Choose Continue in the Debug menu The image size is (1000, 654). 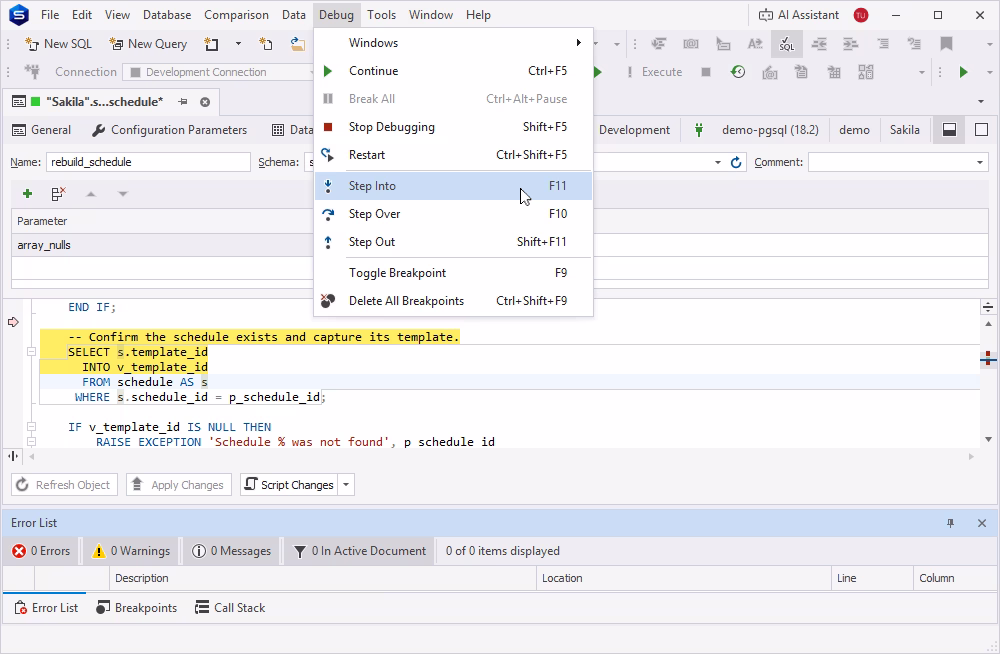click(453, 71)
